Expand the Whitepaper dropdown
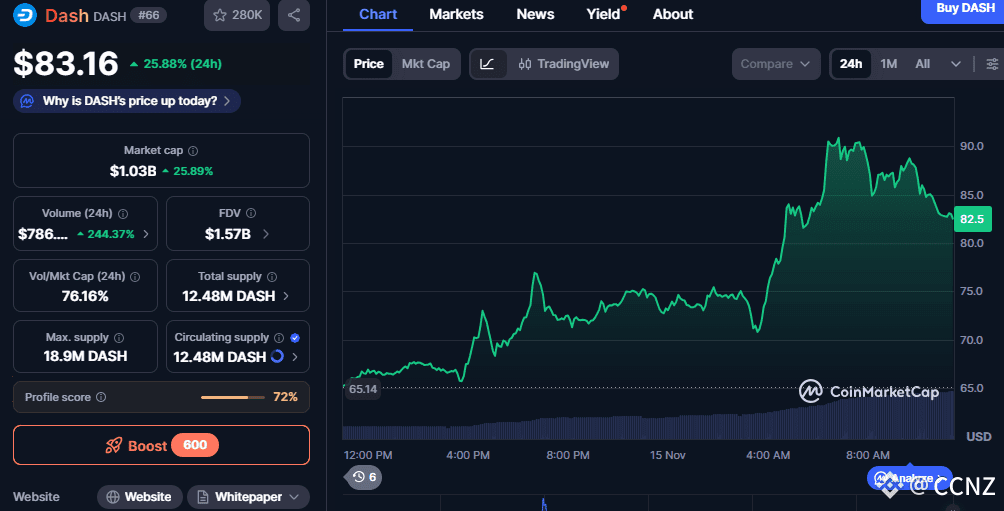Screen dimensions: 1004x511 (247, 497)
